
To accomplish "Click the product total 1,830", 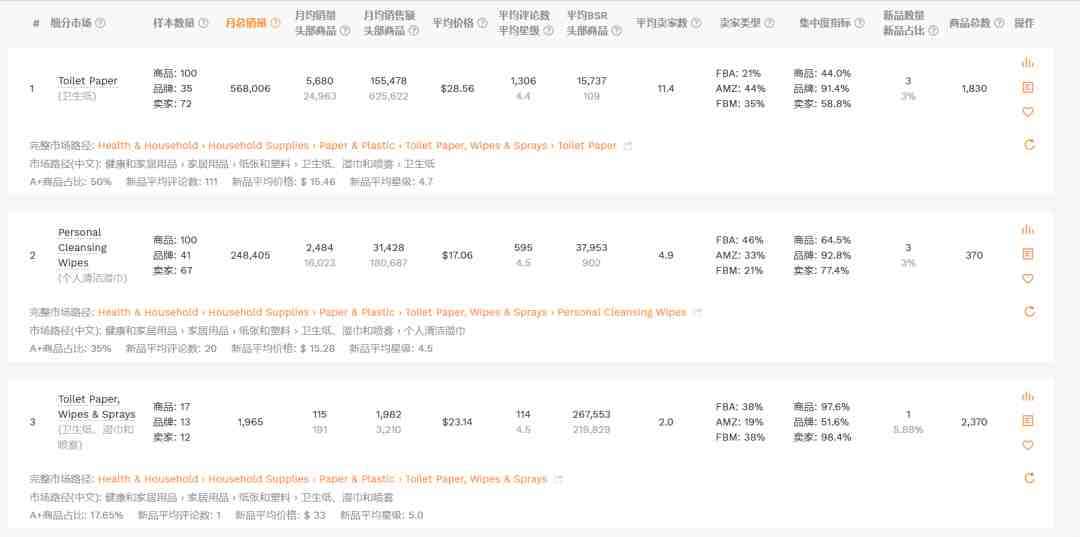I will pyautogui.click(x=974, y=88).
